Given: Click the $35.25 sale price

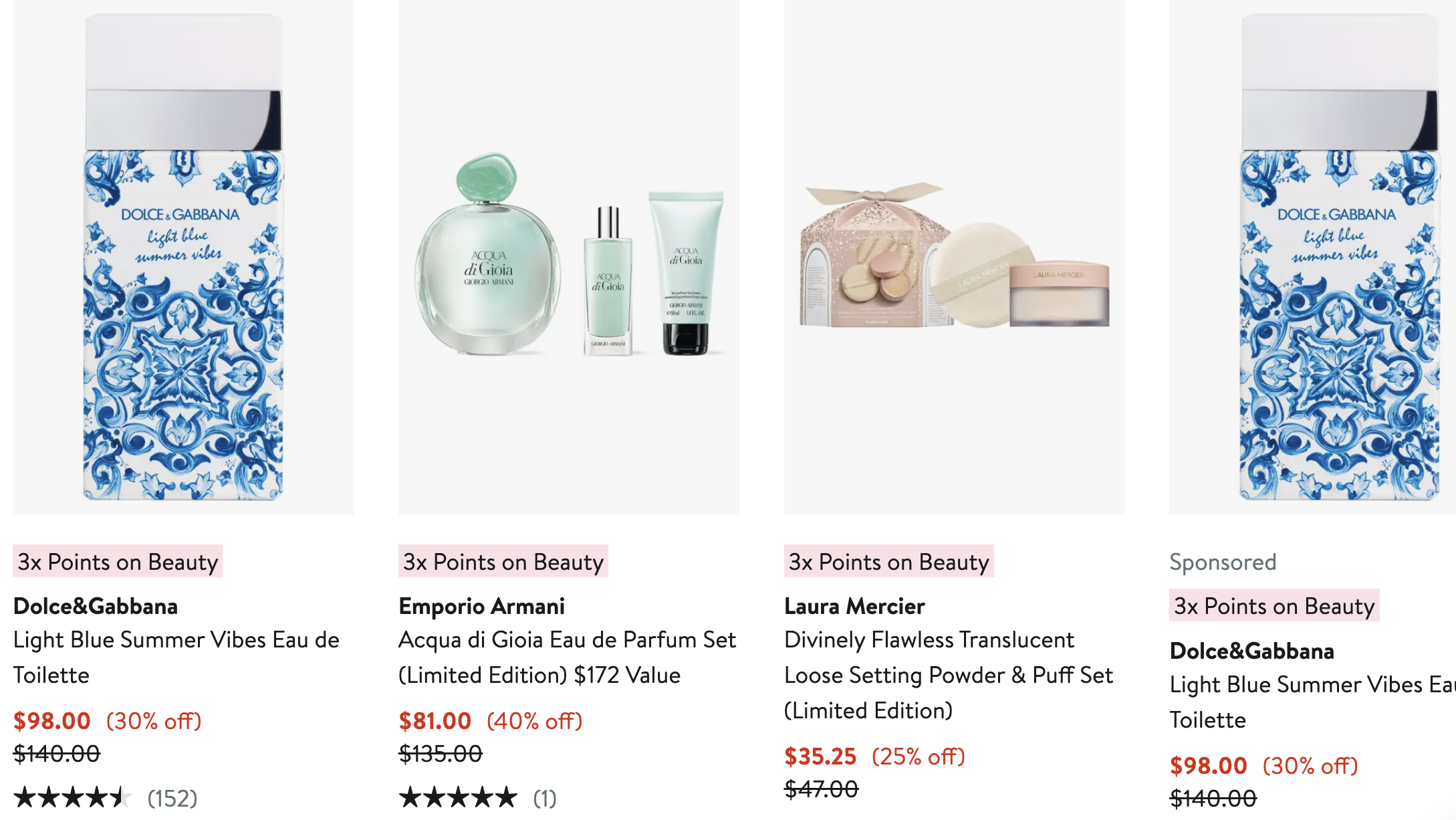Looking at the screenshot, I should pyautogui.click(x=820, y=756).
